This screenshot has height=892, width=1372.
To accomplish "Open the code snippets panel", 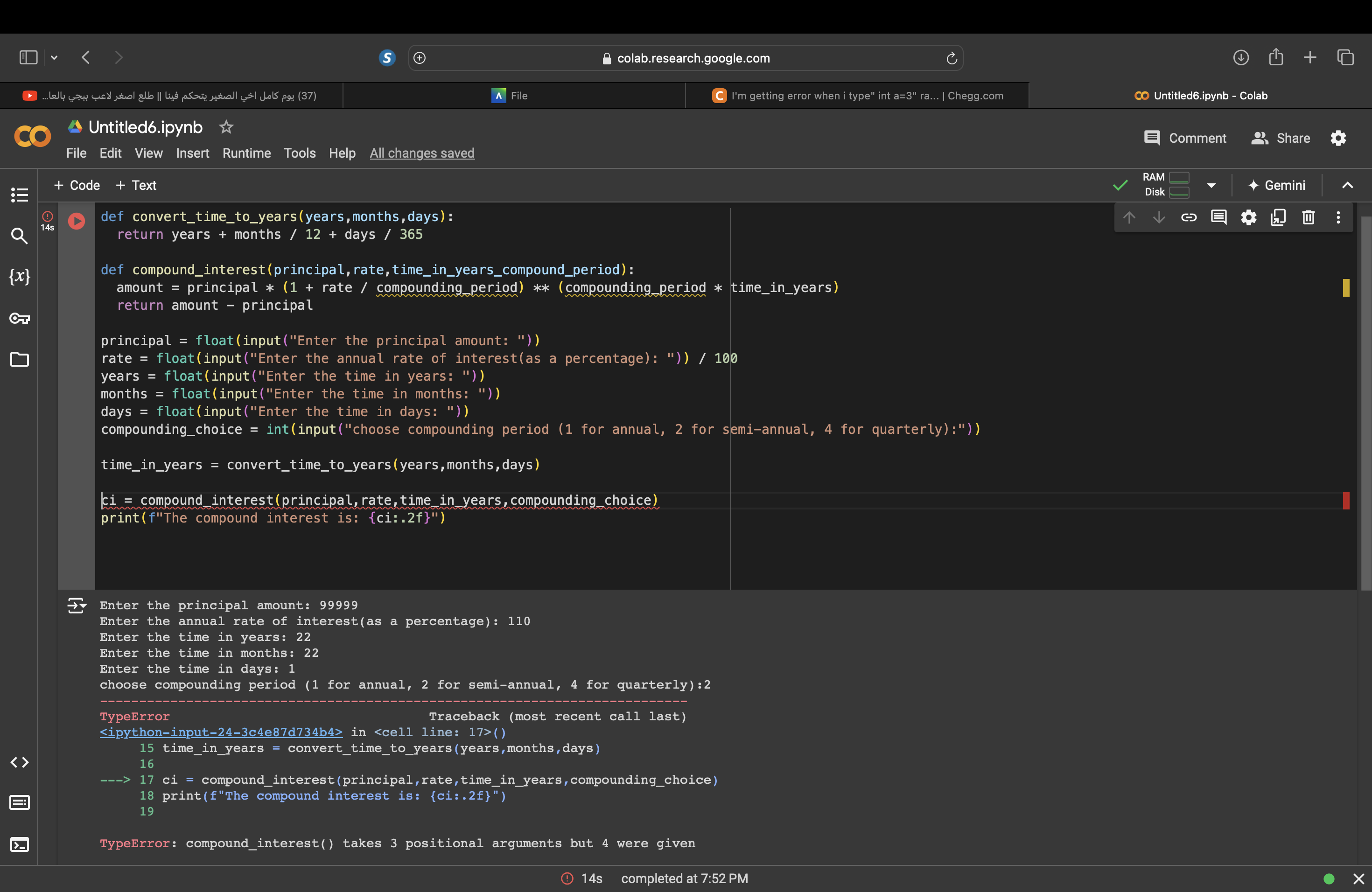I will click(20, 762).
